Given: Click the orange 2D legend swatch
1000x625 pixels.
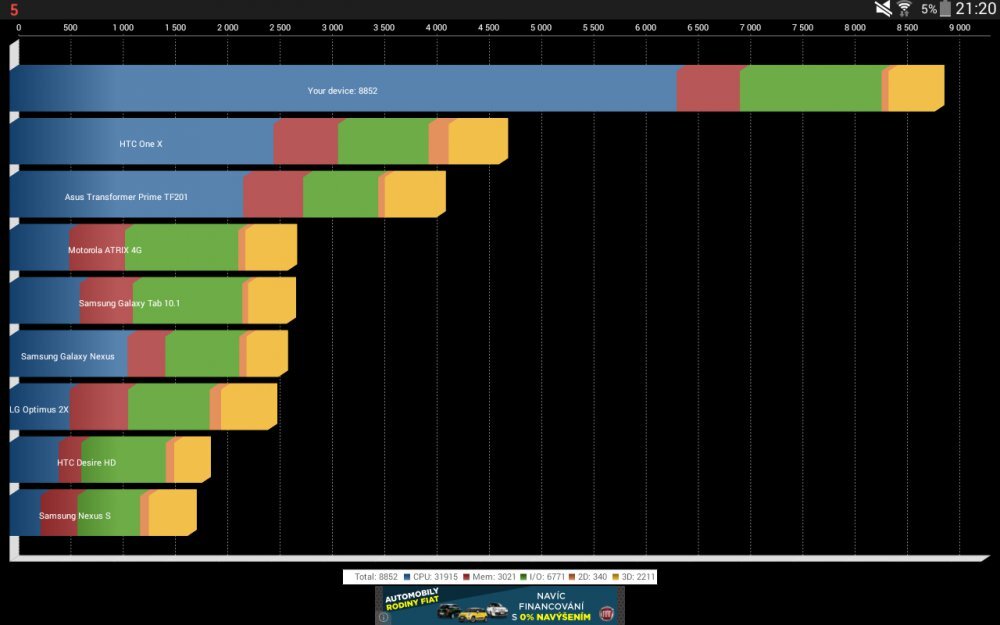Looking at the screenshot, I should coord(573,577).
